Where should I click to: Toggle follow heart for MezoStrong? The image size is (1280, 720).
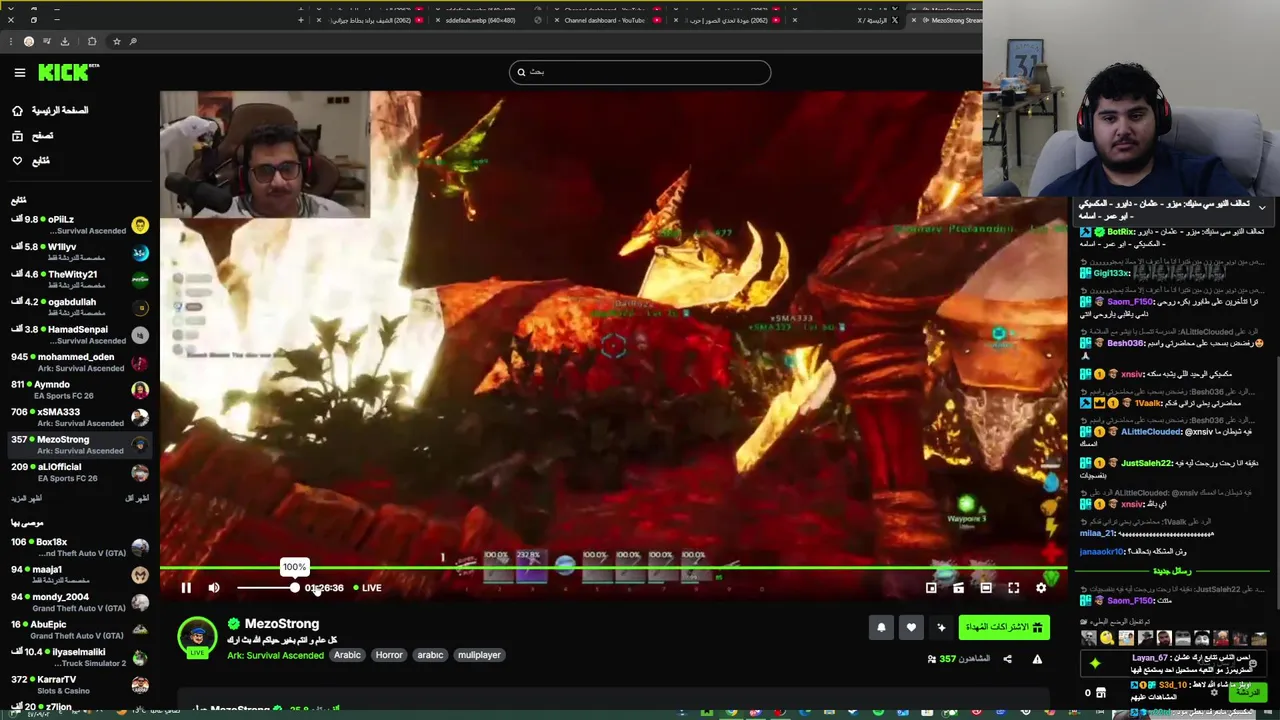(x=911, y=628)
